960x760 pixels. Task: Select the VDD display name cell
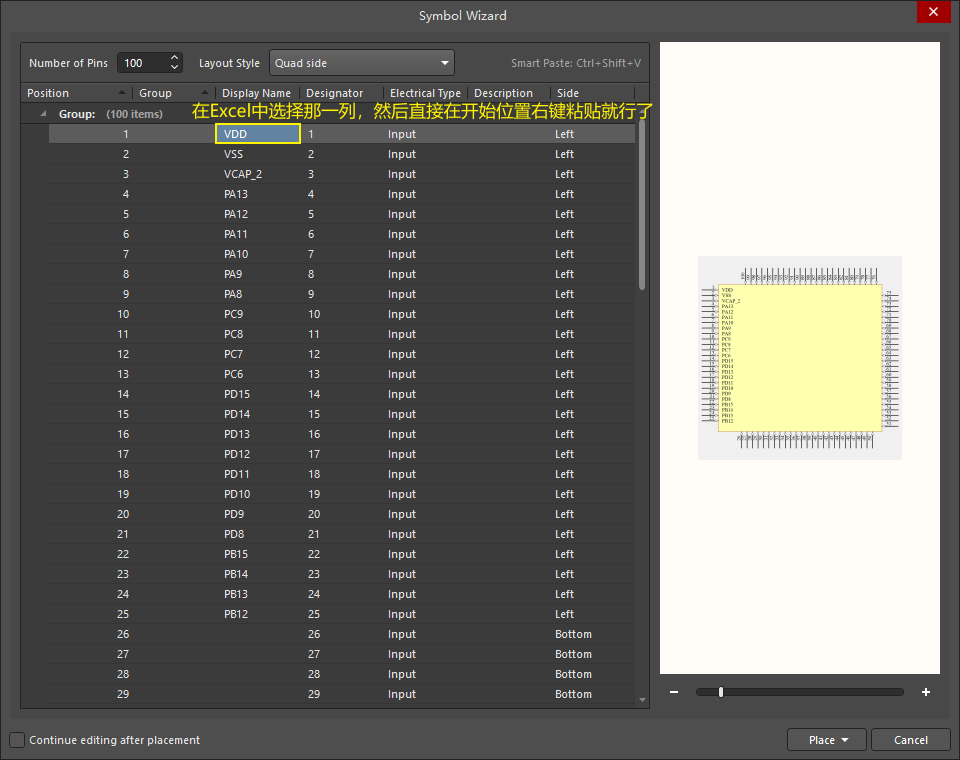(x=258, y=134)
